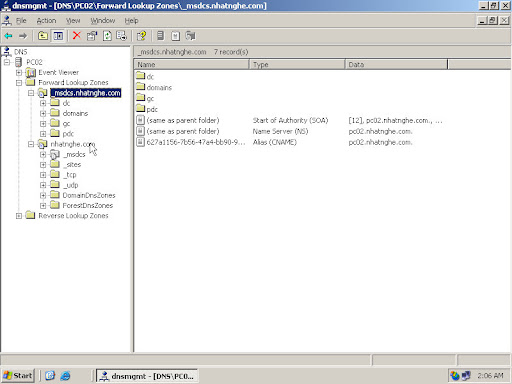The image size is (512, 384).
Task: Click the Show Desktop quick launch icon
Action: pyautogui.click(x=50, y=376)
